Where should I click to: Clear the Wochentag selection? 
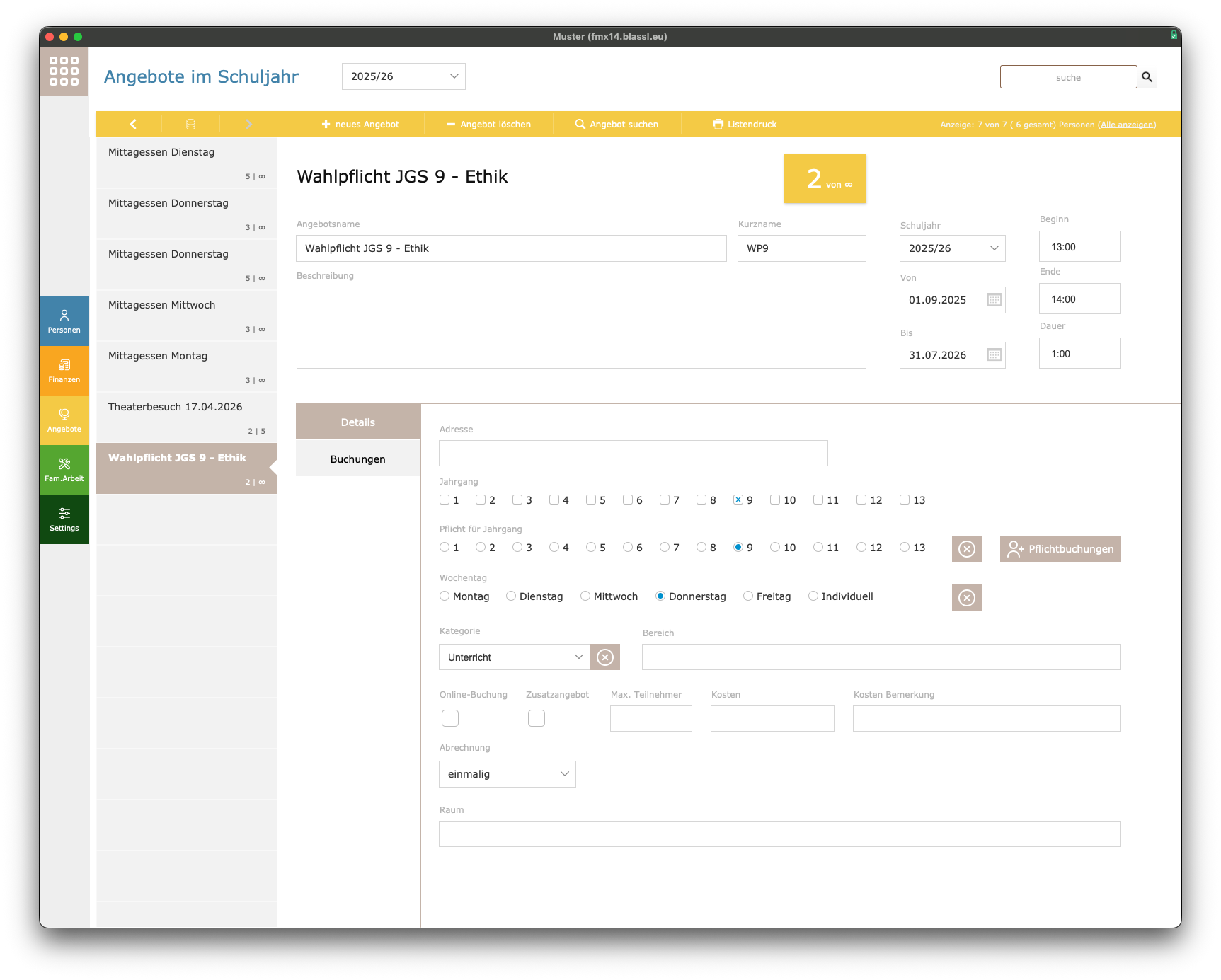coord(966,598)
